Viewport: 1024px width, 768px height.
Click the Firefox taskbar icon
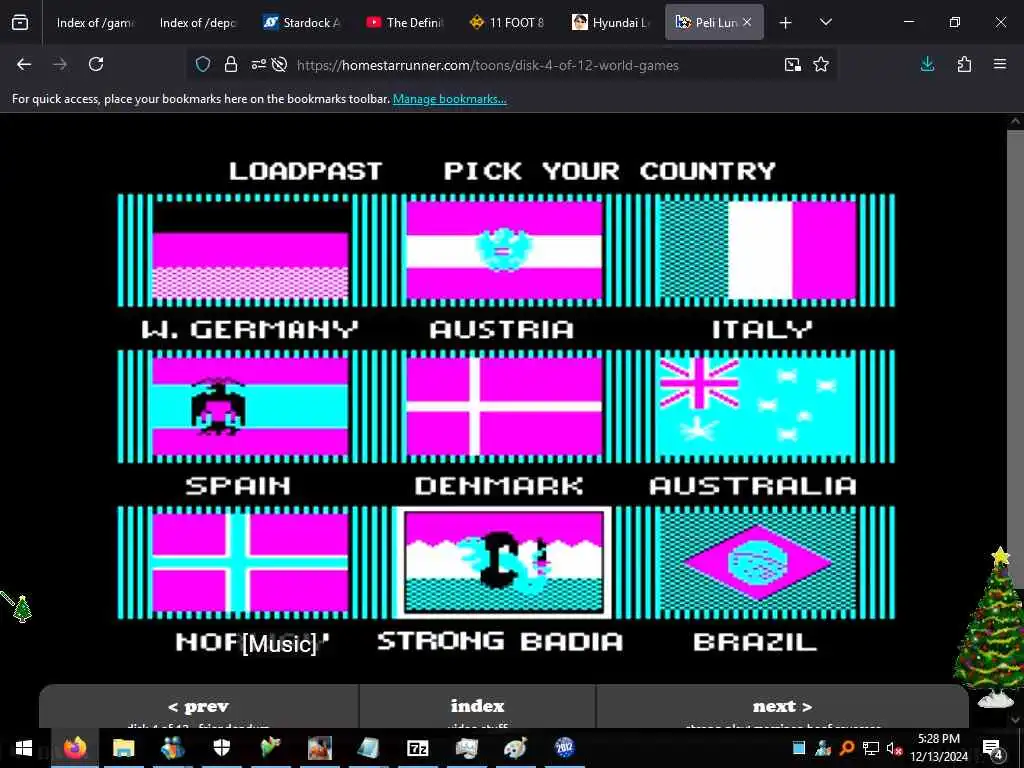pyautogui.click(x=74, y=748)
